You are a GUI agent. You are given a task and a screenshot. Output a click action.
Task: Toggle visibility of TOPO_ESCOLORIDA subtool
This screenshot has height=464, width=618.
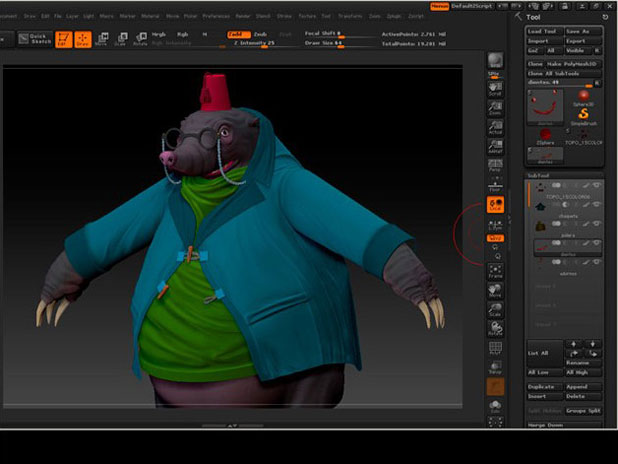[x=597, y=186]
